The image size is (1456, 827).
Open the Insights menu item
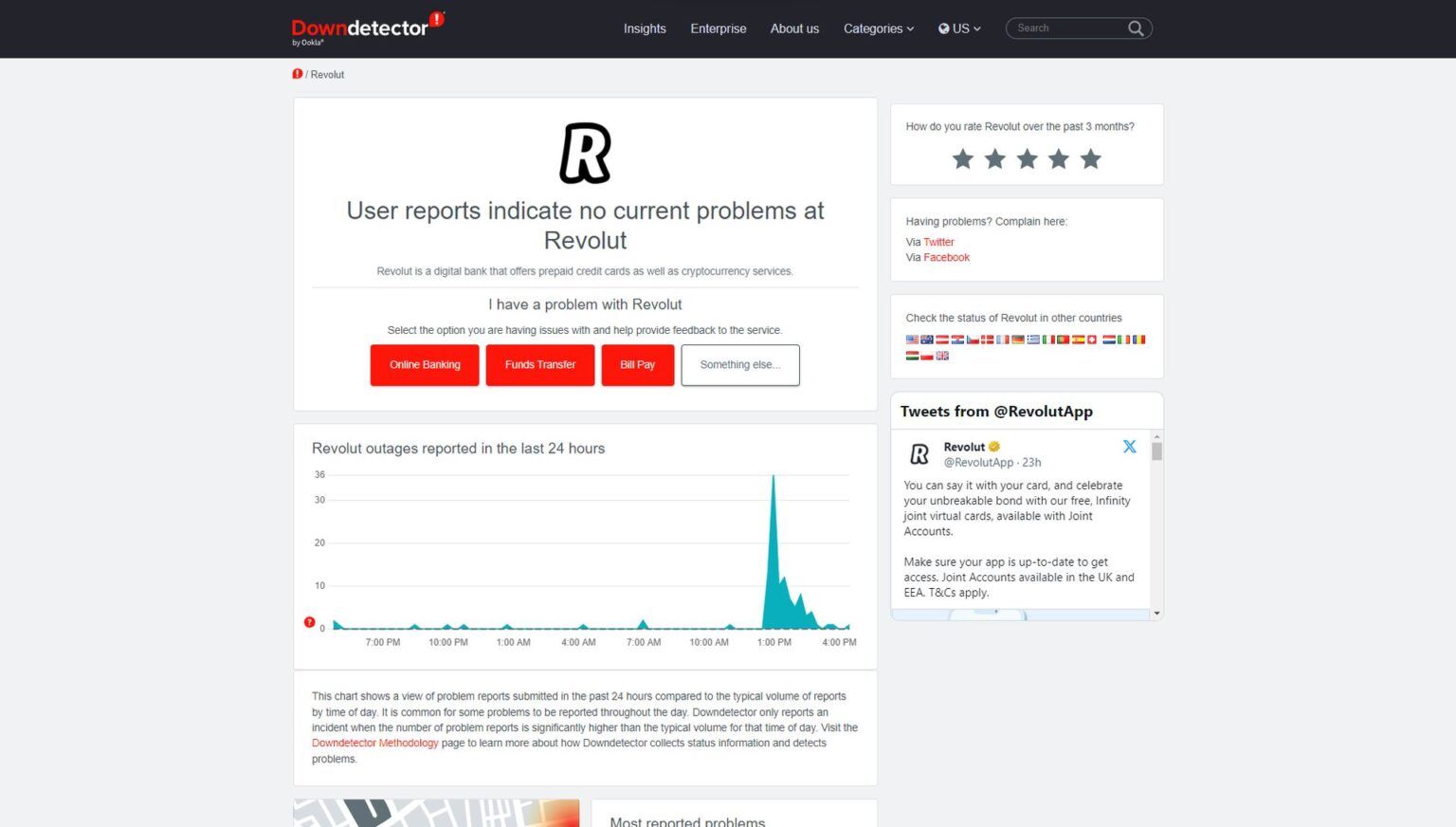(x=645, y=28)
